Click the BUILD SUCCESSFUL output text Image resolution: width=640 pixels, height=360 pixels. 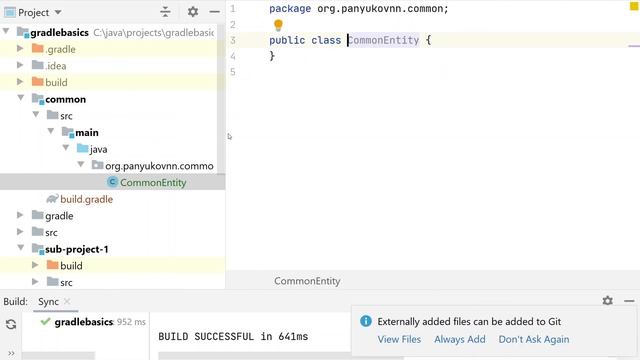[233, 337]
